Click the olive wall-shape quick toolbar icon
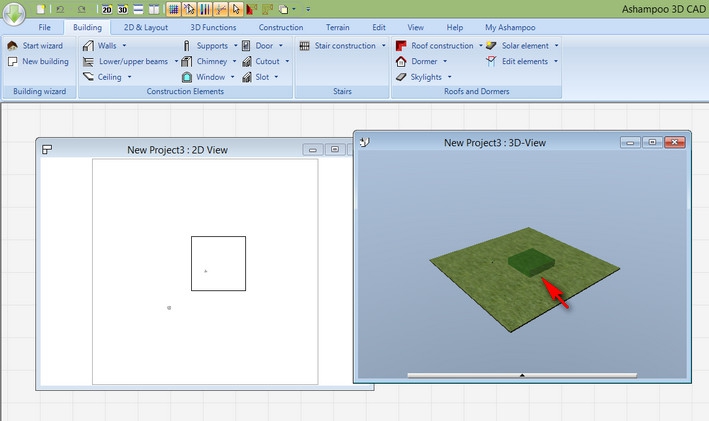The image size is (709, 421). (267, 9)
